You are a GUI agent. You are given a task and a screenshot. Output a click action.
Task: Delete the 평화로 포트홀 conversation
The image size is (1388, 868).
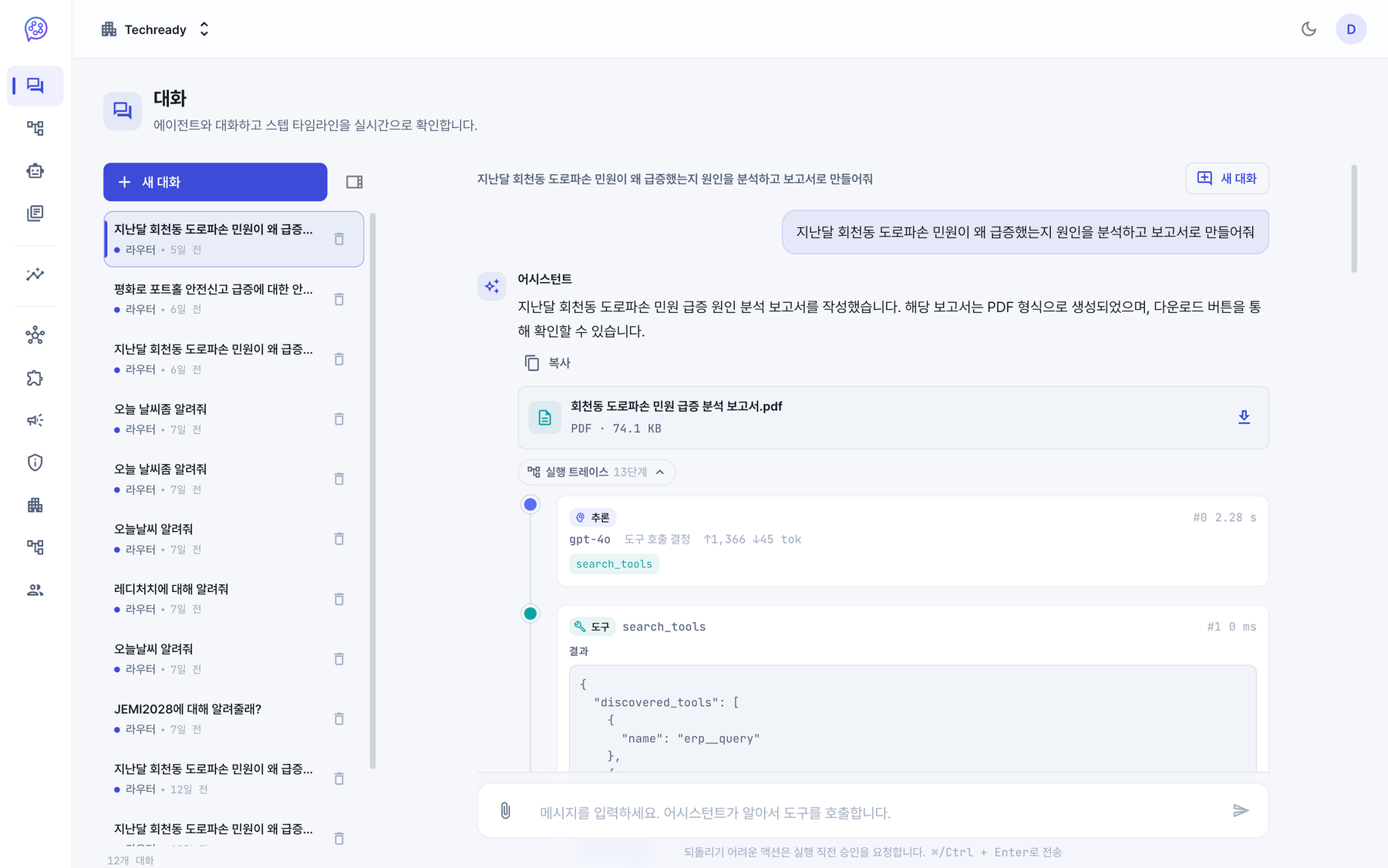click(x=339, y=299)
